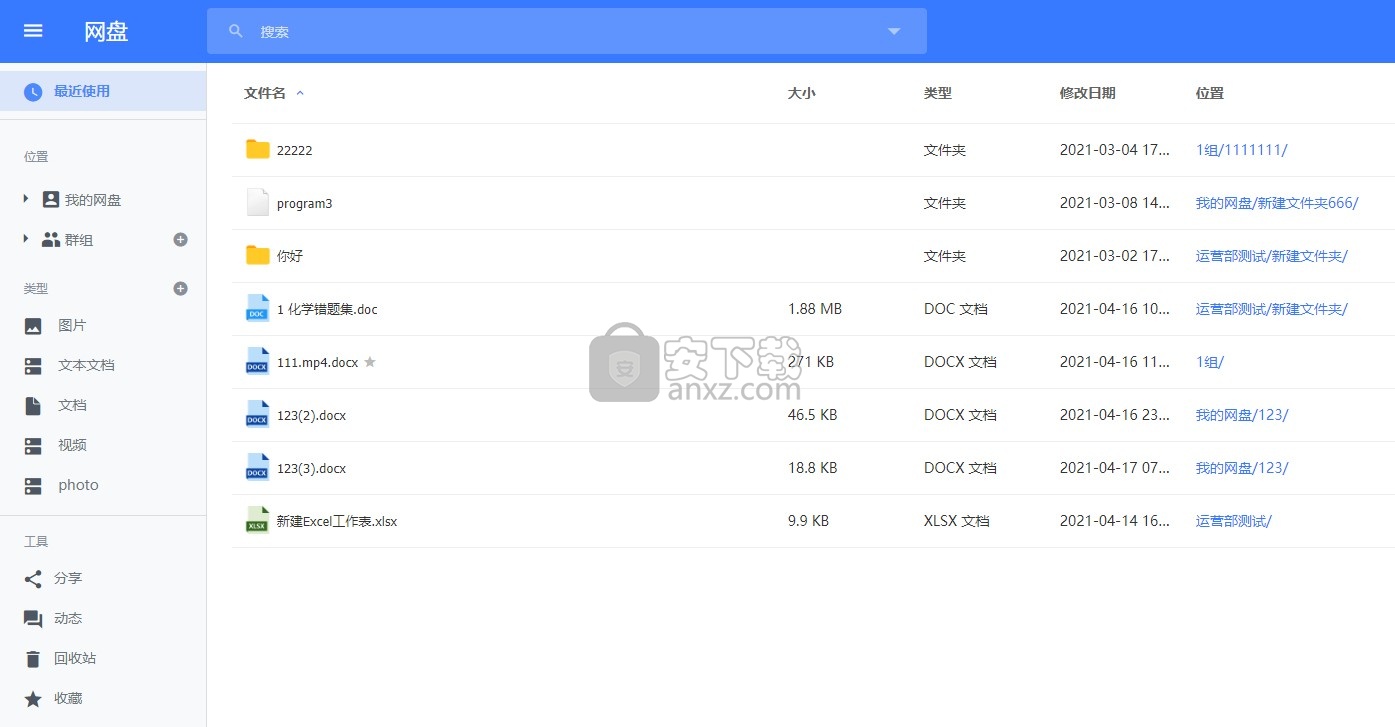This screenshot has width=1395, height=727.
Task: Select the file name 22222
Action: point(295,150)
